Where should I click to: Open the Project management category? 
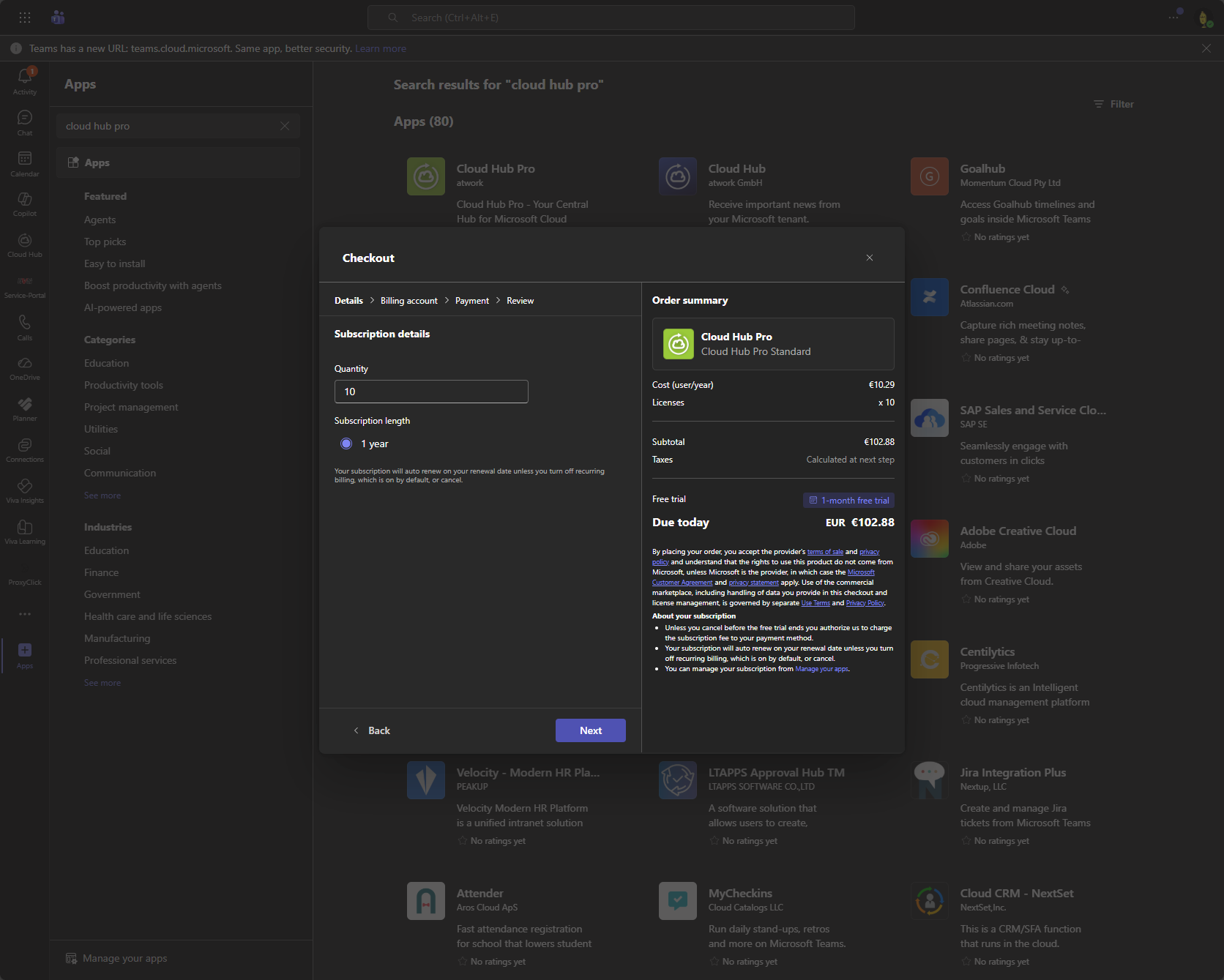(131, 407)
